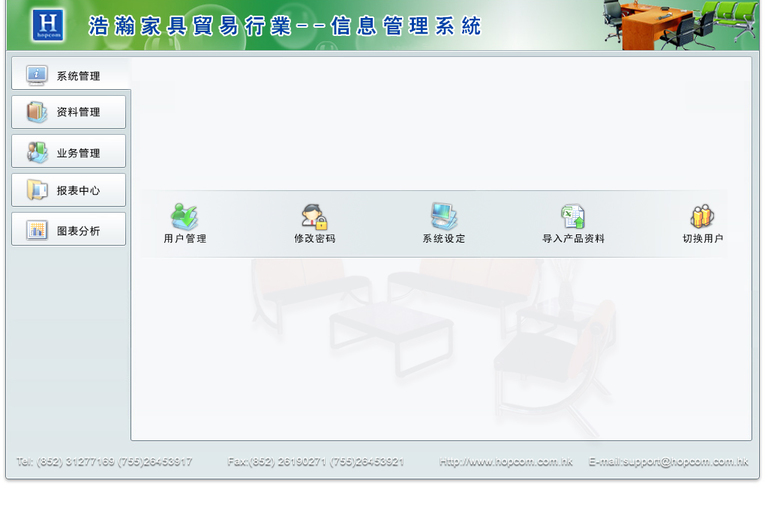Click the 导入产品资料 text label
The width and height of the screenshot is (768, 522).
click(x=573, y=239)
